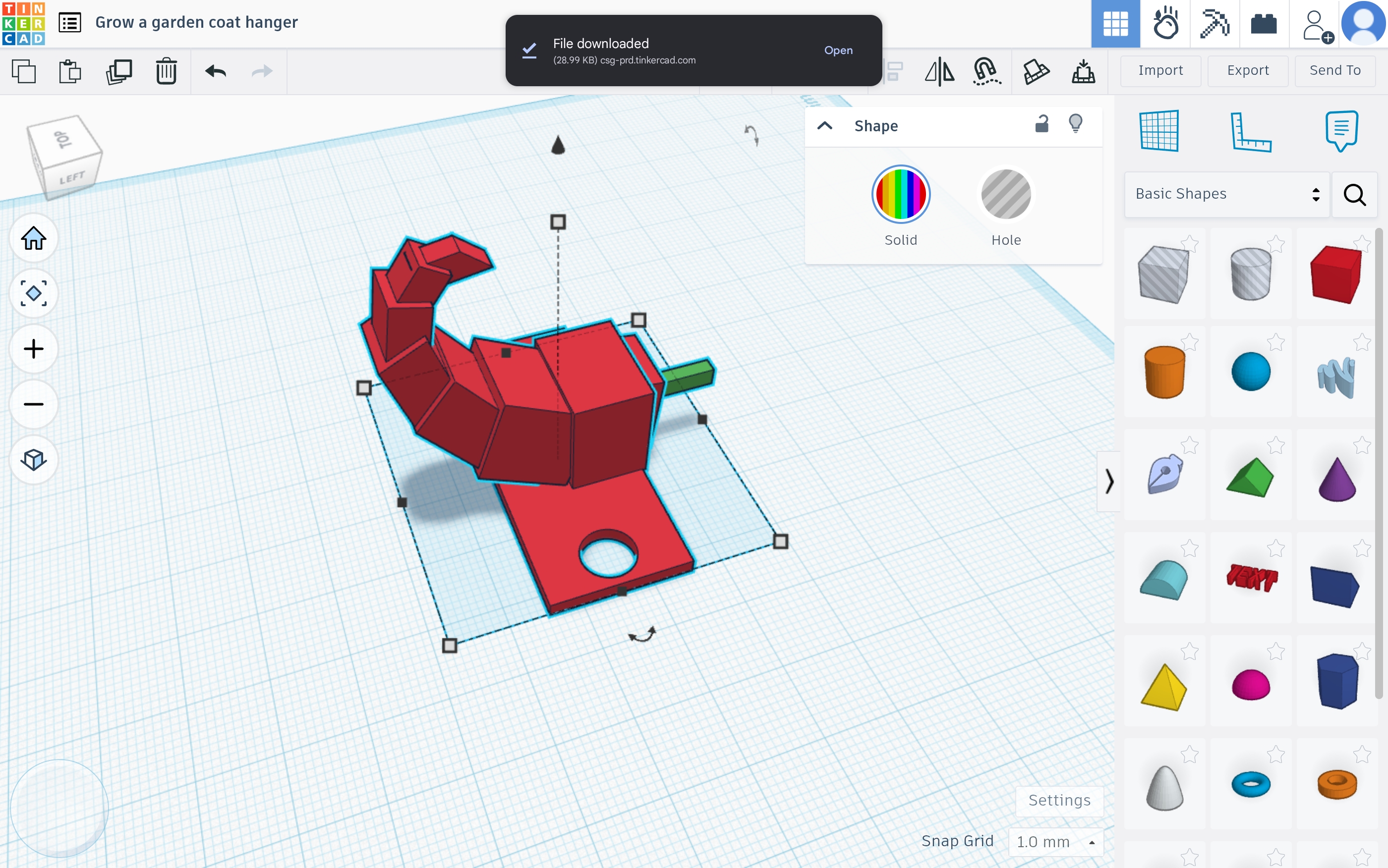Select the Solid rainbow color swatch
Image resolution: width=1388 pixels, height=868 pixels.
tap(900, 195)
